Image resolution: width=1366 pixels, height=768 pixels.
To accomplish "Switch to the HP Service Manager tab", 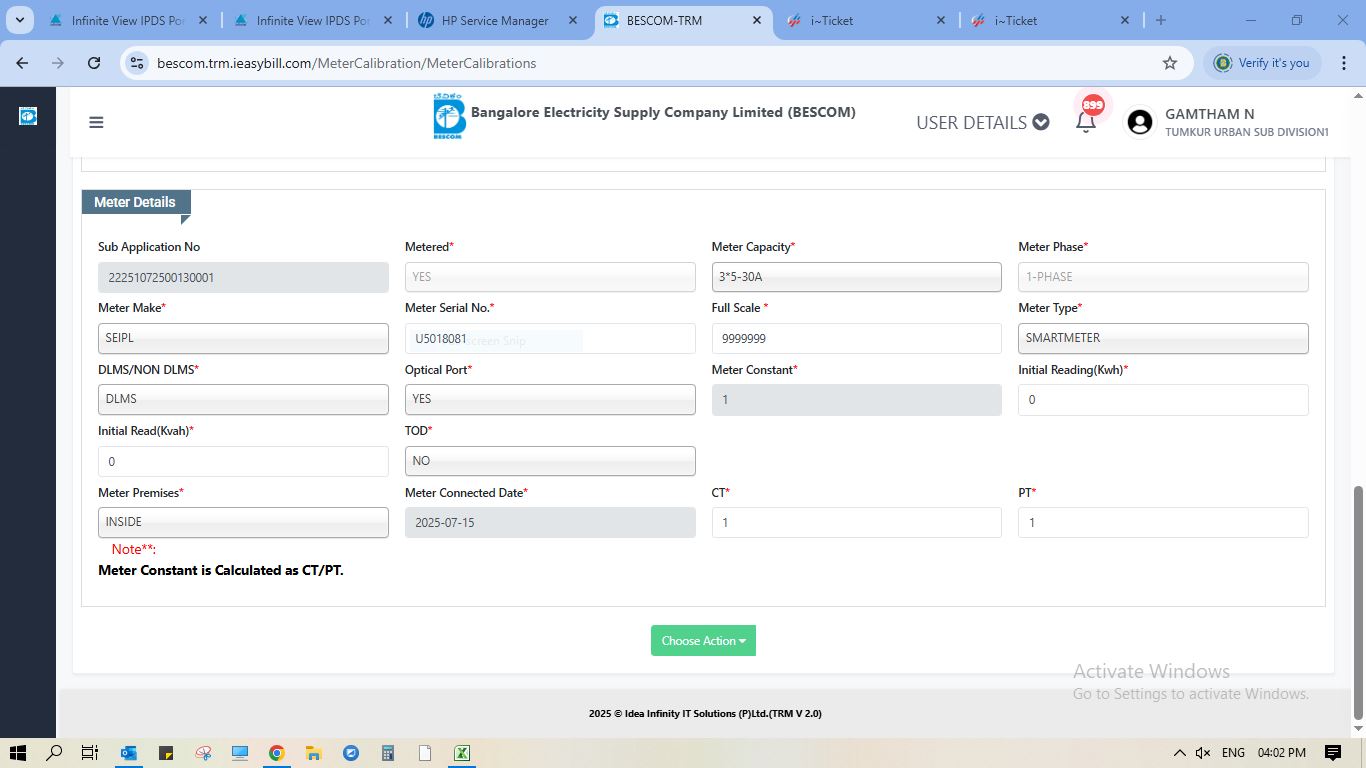I will pyautogui.click(x=495, y=20).
